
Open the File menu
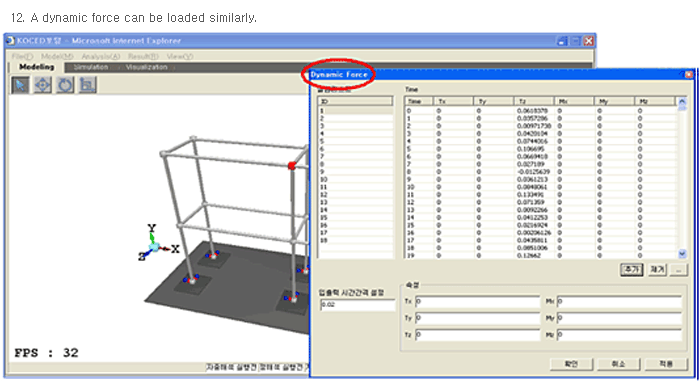(22, 56)
